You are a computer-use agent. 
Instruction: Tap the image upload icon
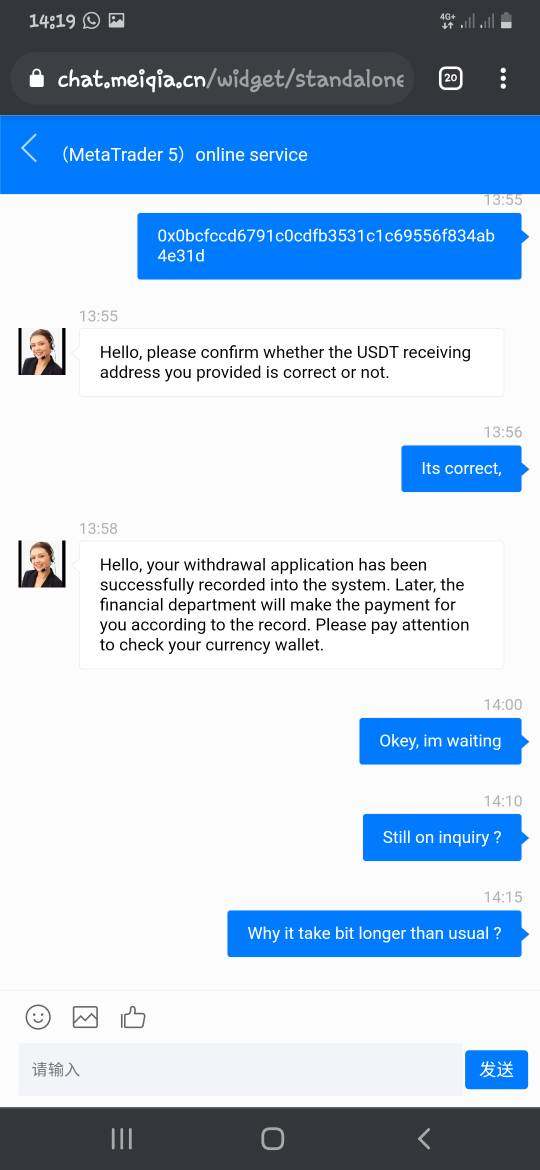(85, 1016)
